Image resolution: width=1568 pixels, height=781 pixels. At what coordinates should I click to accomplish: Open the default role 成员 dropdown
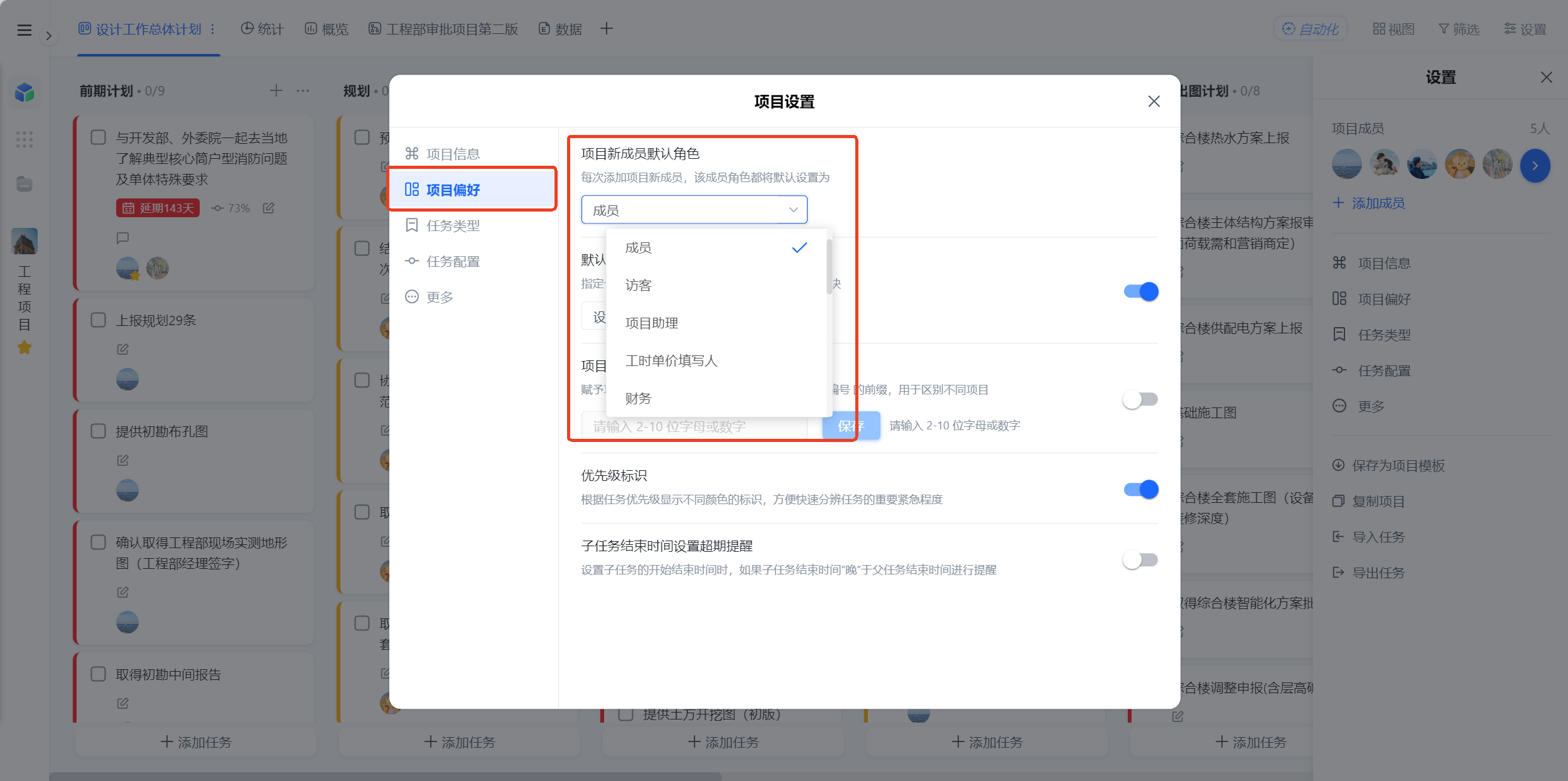[694, 210]
